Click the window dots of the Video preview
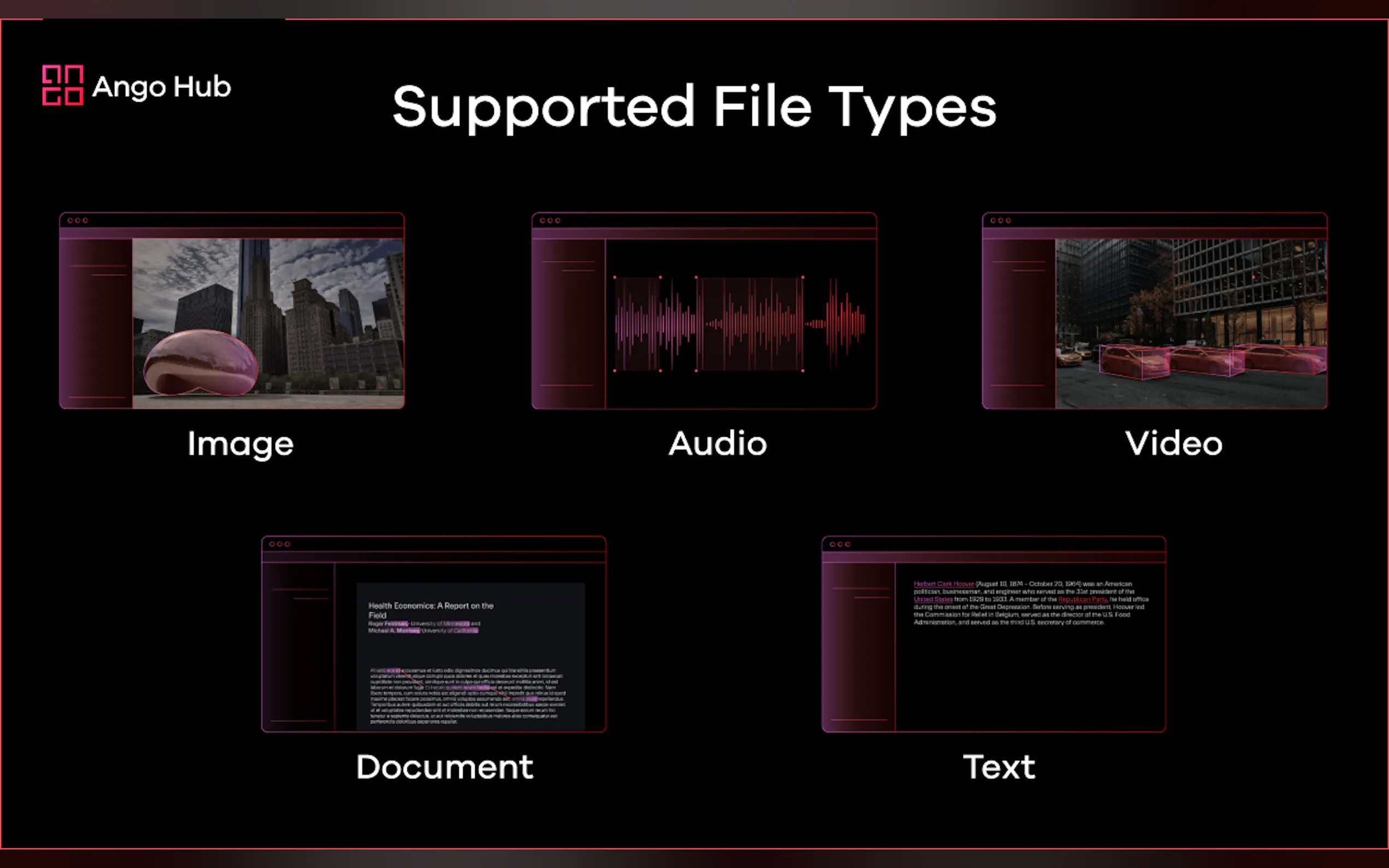The image size is (1389, 868). point(1000,220)
